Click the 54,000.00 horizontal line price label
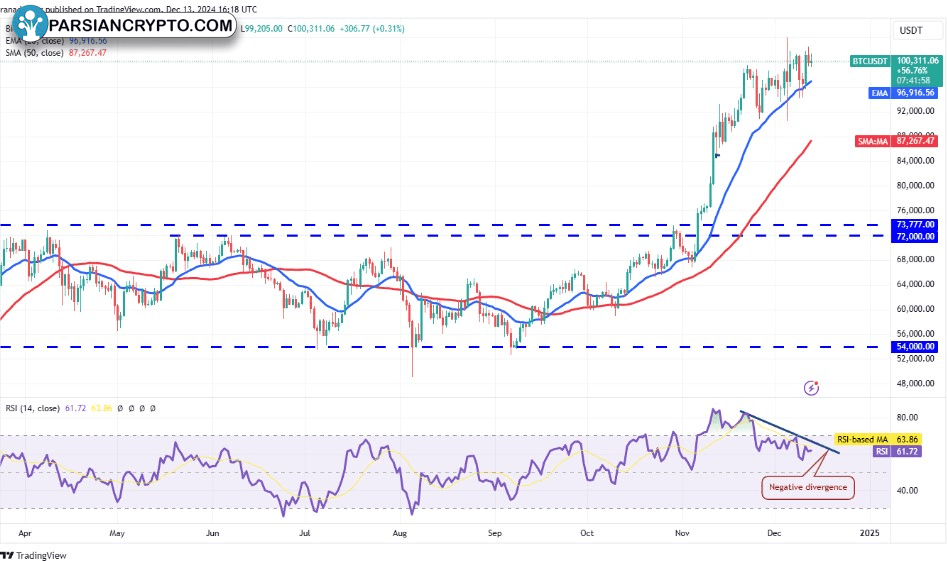Viewport: 947px width, 561px height. point(915,347)
